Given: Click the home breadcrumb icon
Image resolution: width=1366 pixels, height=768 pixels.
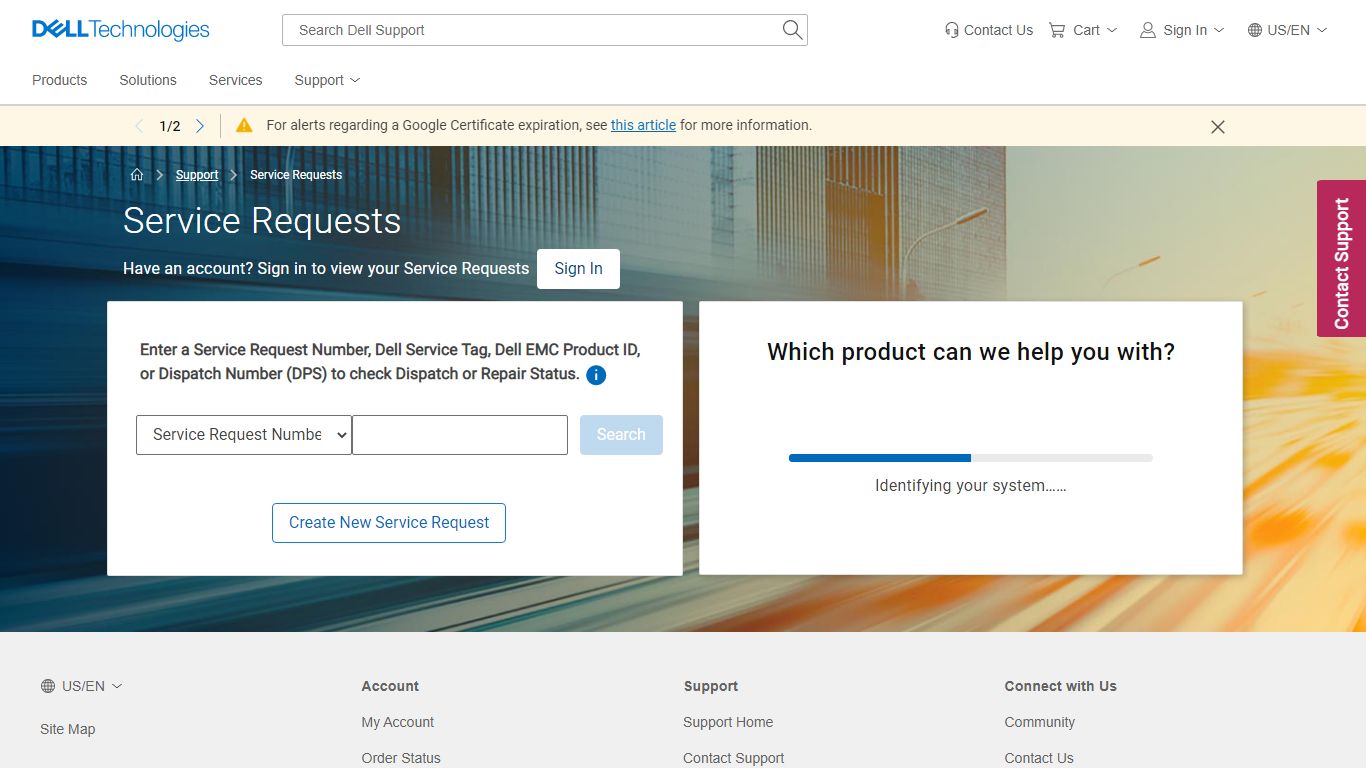Looking at the screenshot, I should (x=137, y=175).
